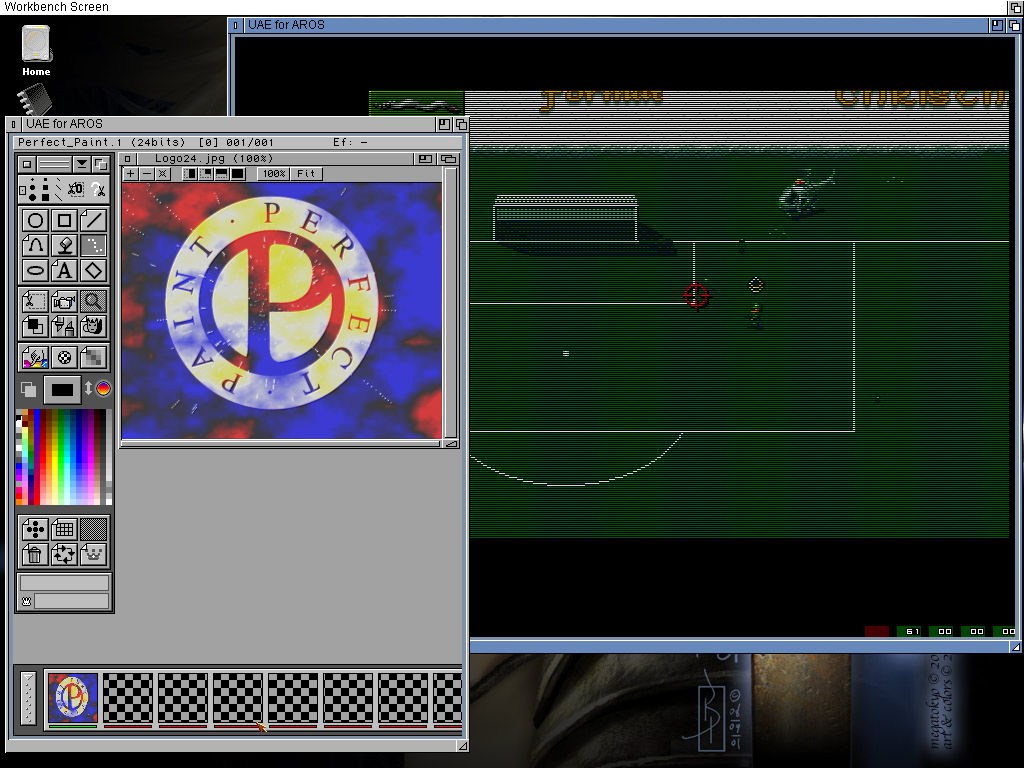The height and width of the screenshot is (768, 1024).
Task: Click the toolbox small square close gadget
Action: click(x=26, y=164)
